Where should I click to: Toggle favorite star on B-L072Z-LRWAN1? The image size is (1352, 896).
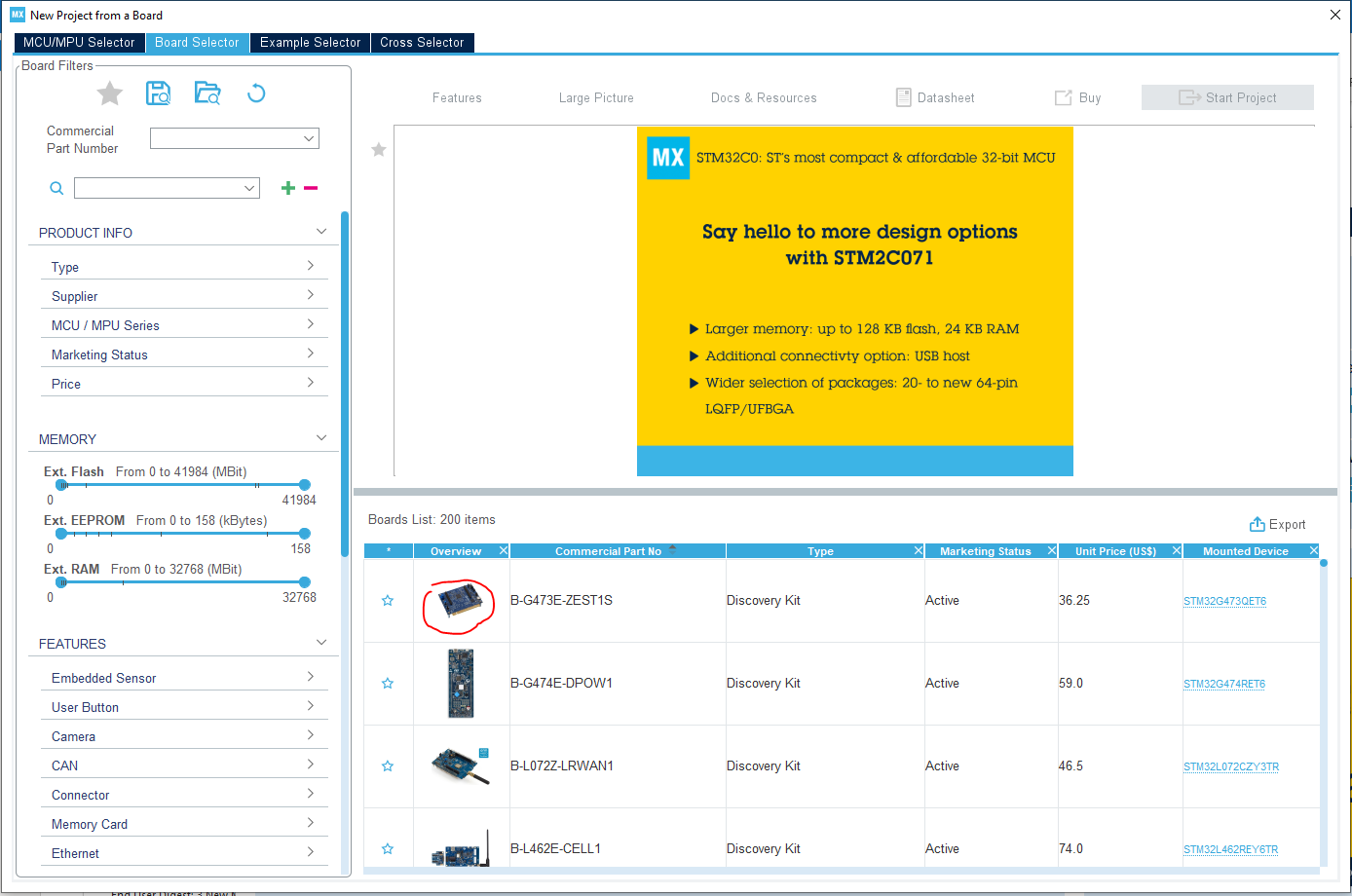[x=387, y=765]
